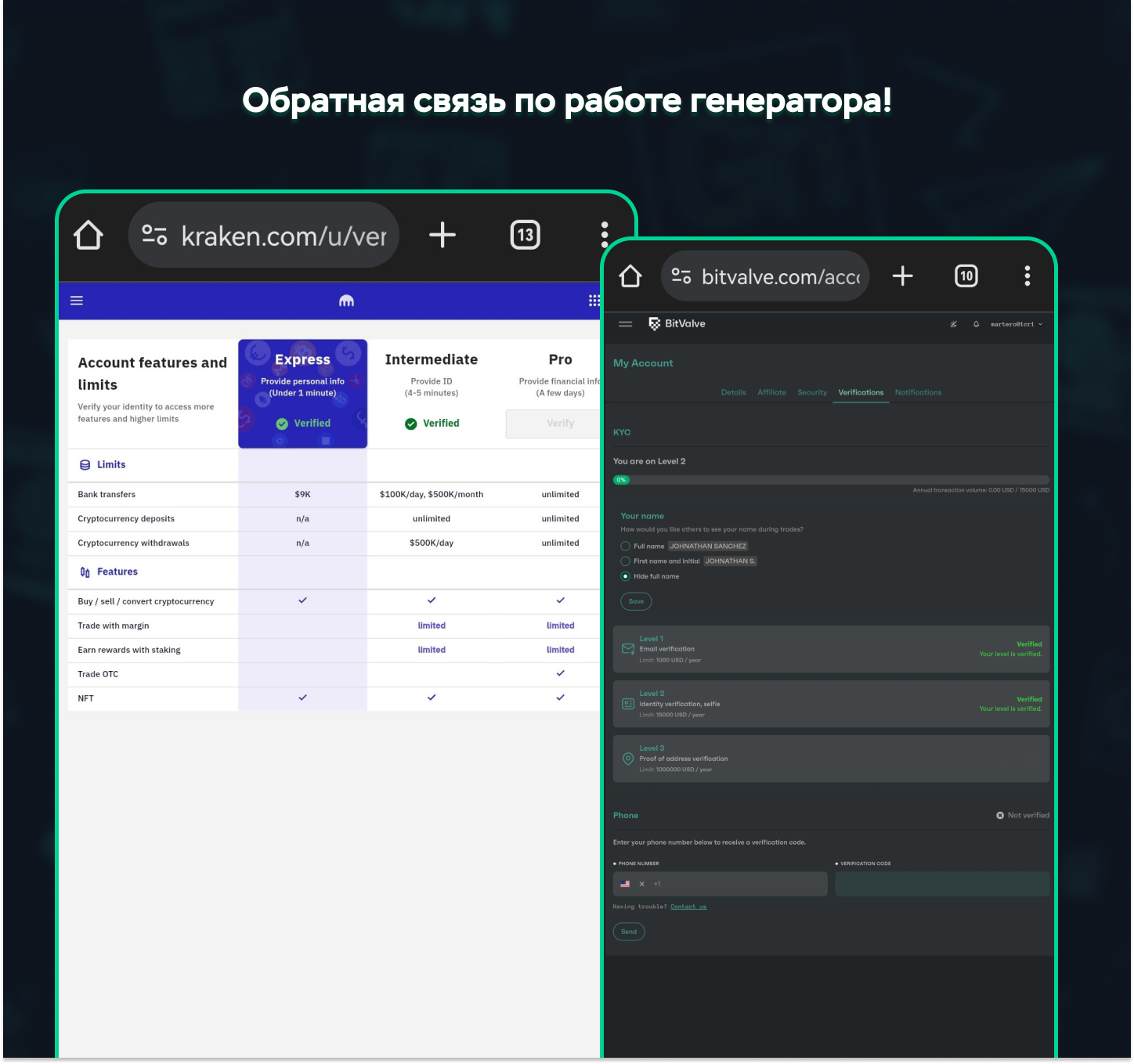Viewport: 1134px width, 1064px height.
Task: Open the Kraken hamburger menu
Action: (x=77, y=301)
